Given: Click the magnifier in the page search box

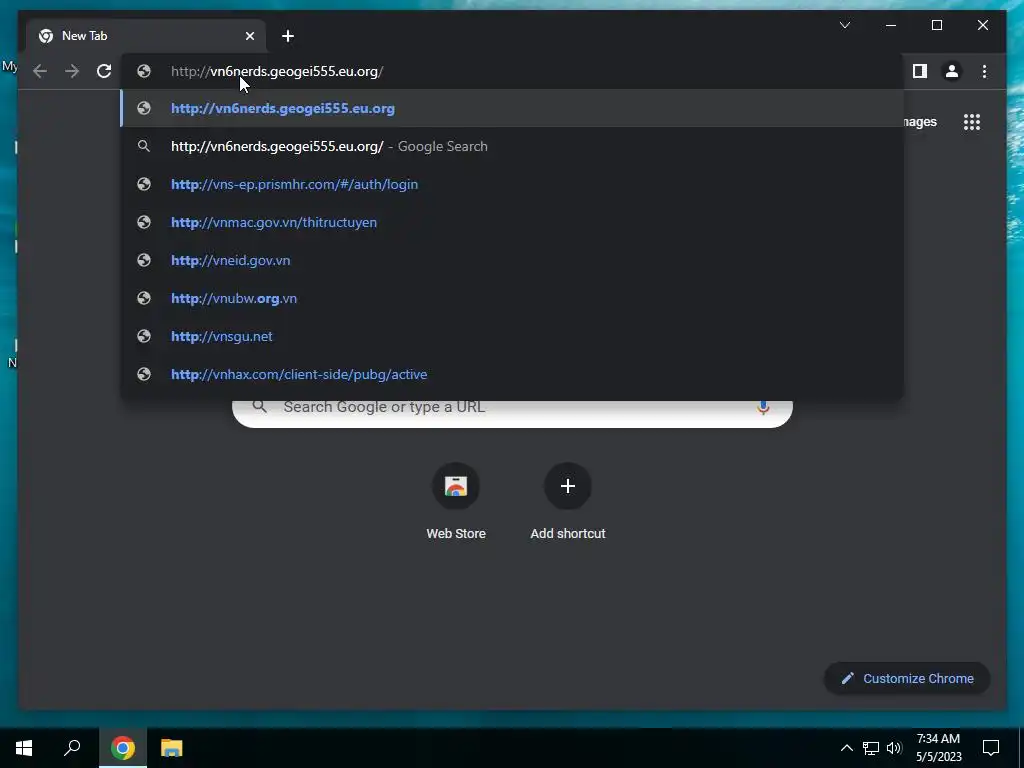Looking at the screenshot, I should (260, 407).
